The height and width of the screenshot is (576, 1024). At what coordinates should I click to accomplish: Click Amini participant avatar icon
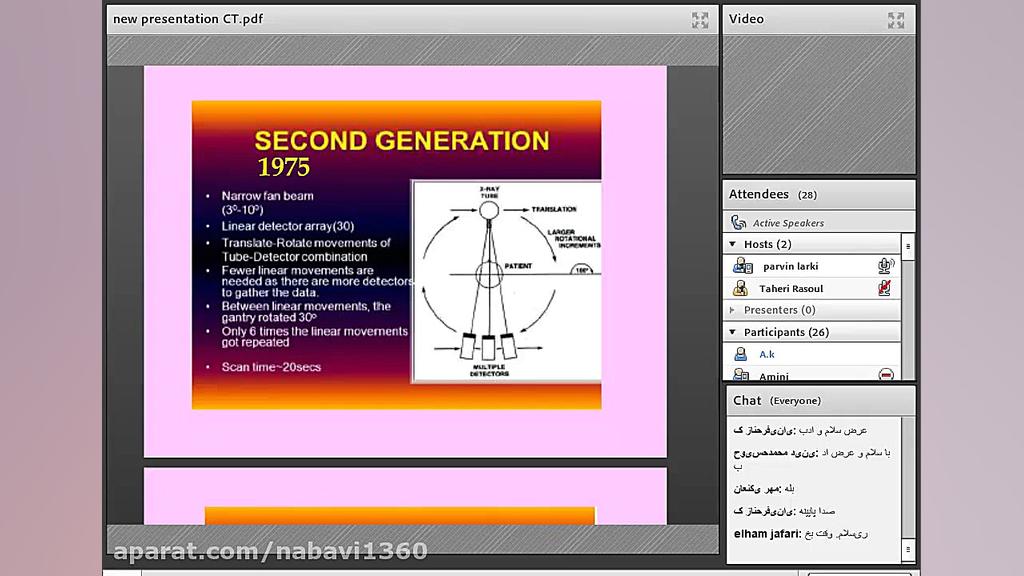coord(741,375)
